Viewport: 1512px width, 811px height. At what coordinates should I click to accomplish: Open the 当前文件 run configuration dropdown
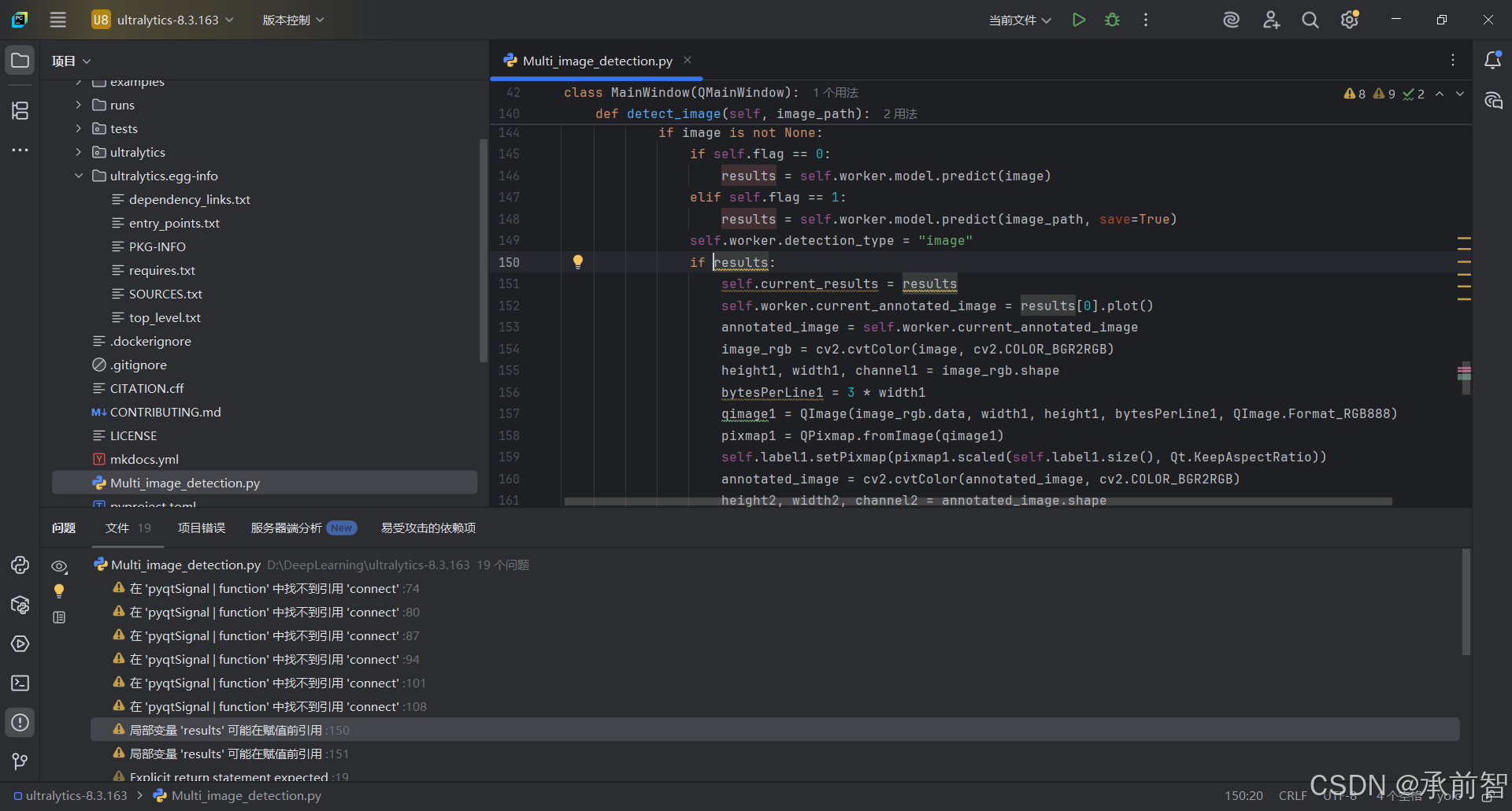pyautogui.click(x=1020, y=20)
